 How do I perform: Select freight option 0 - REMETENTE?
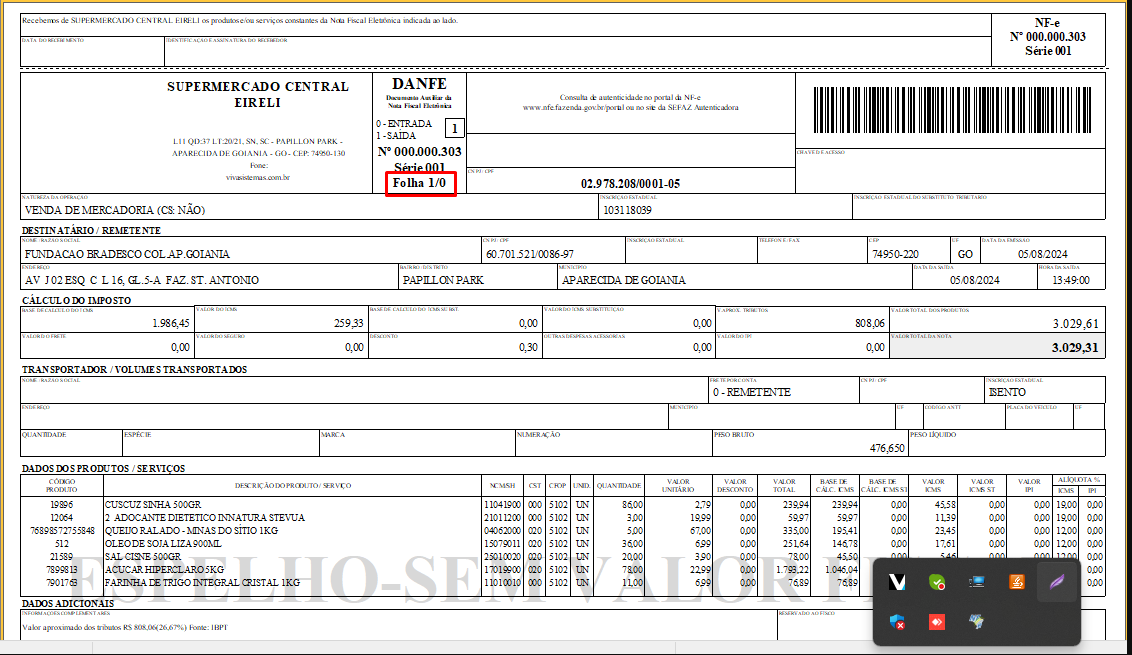[x=752, y=392]
